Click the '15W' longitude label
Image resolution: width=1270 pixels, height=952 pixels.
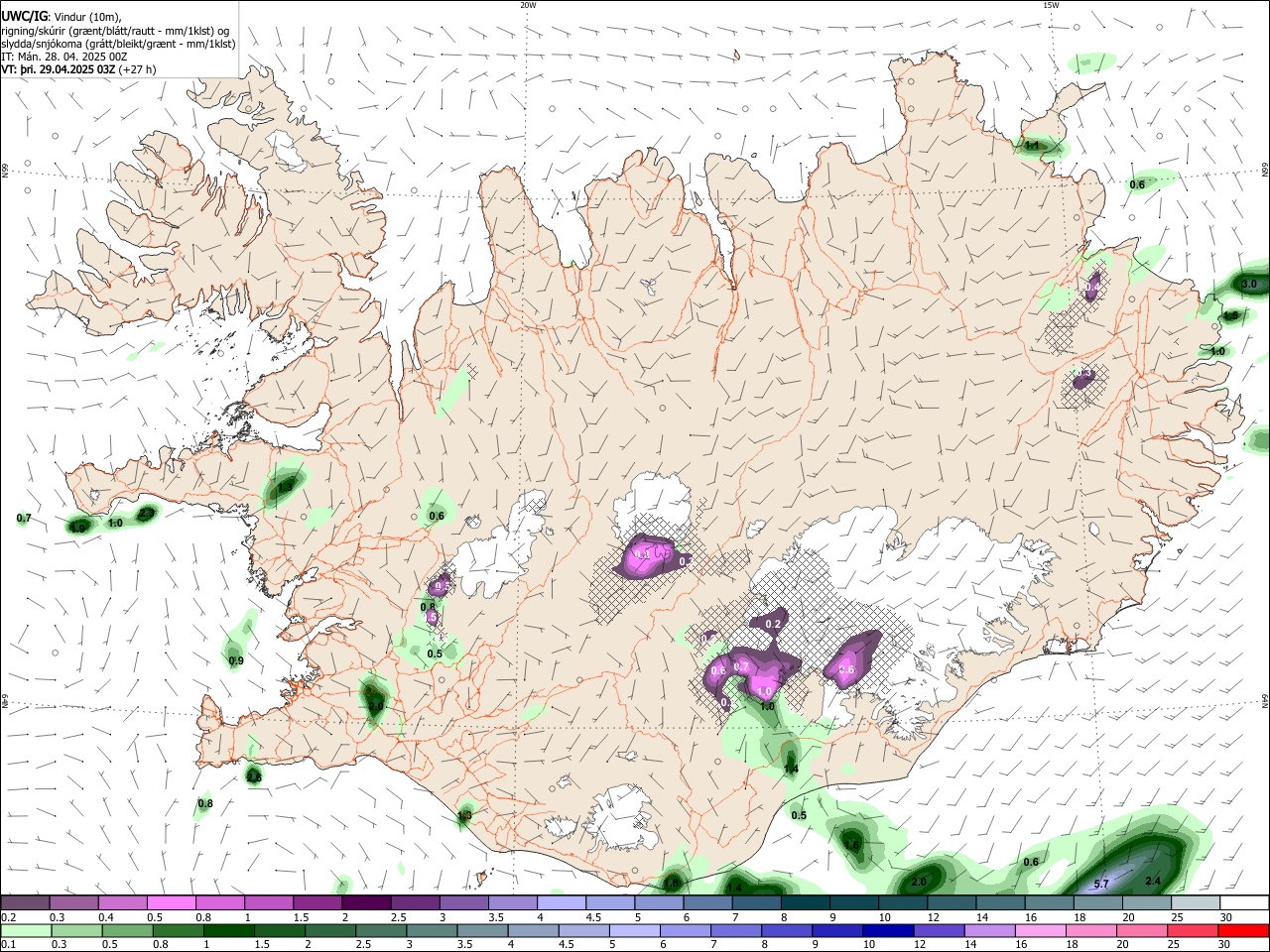click(x=1051, y=5)
